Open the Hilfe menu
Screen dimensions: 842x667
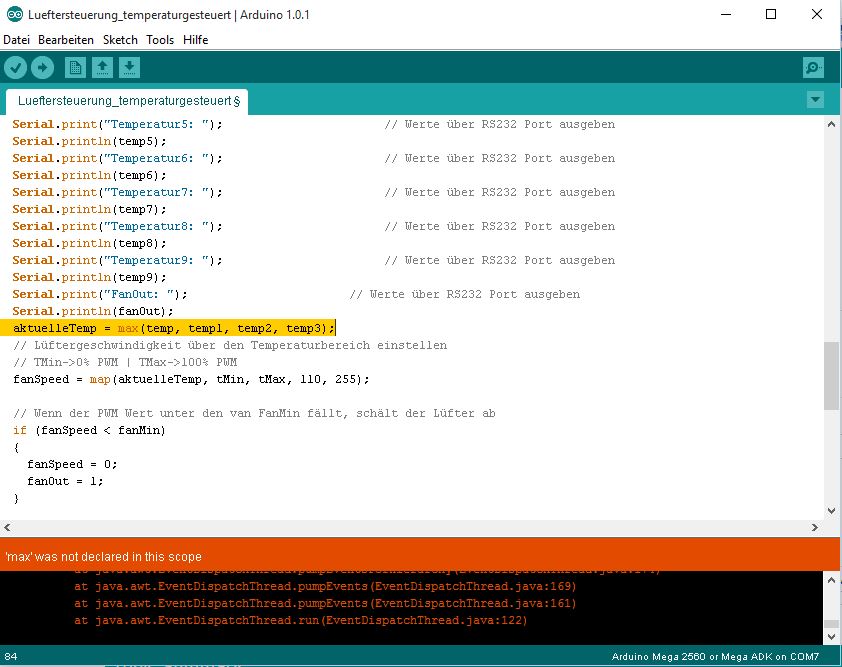(x=195, y=40)
